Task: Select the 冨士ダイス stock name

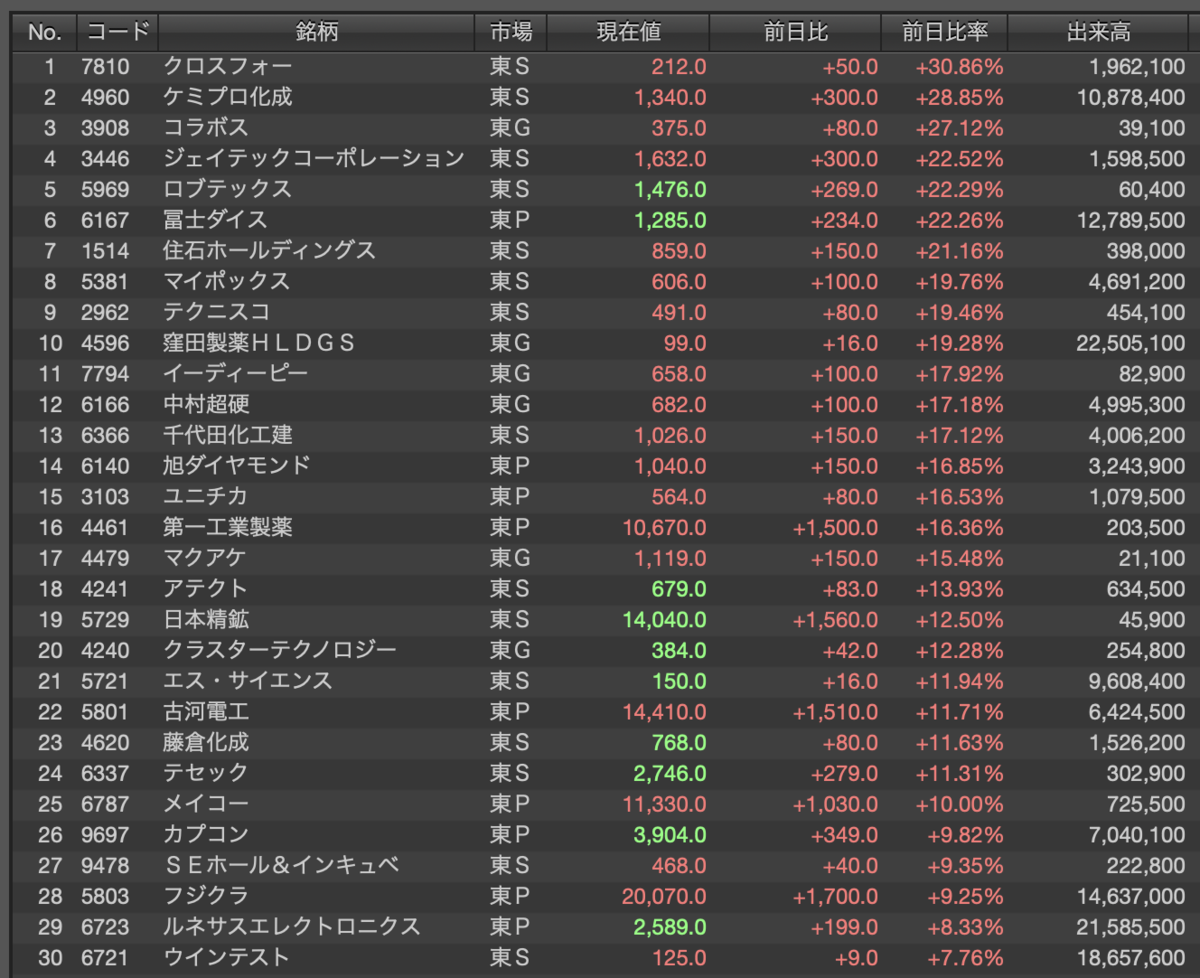Action: tap(215, 220)
